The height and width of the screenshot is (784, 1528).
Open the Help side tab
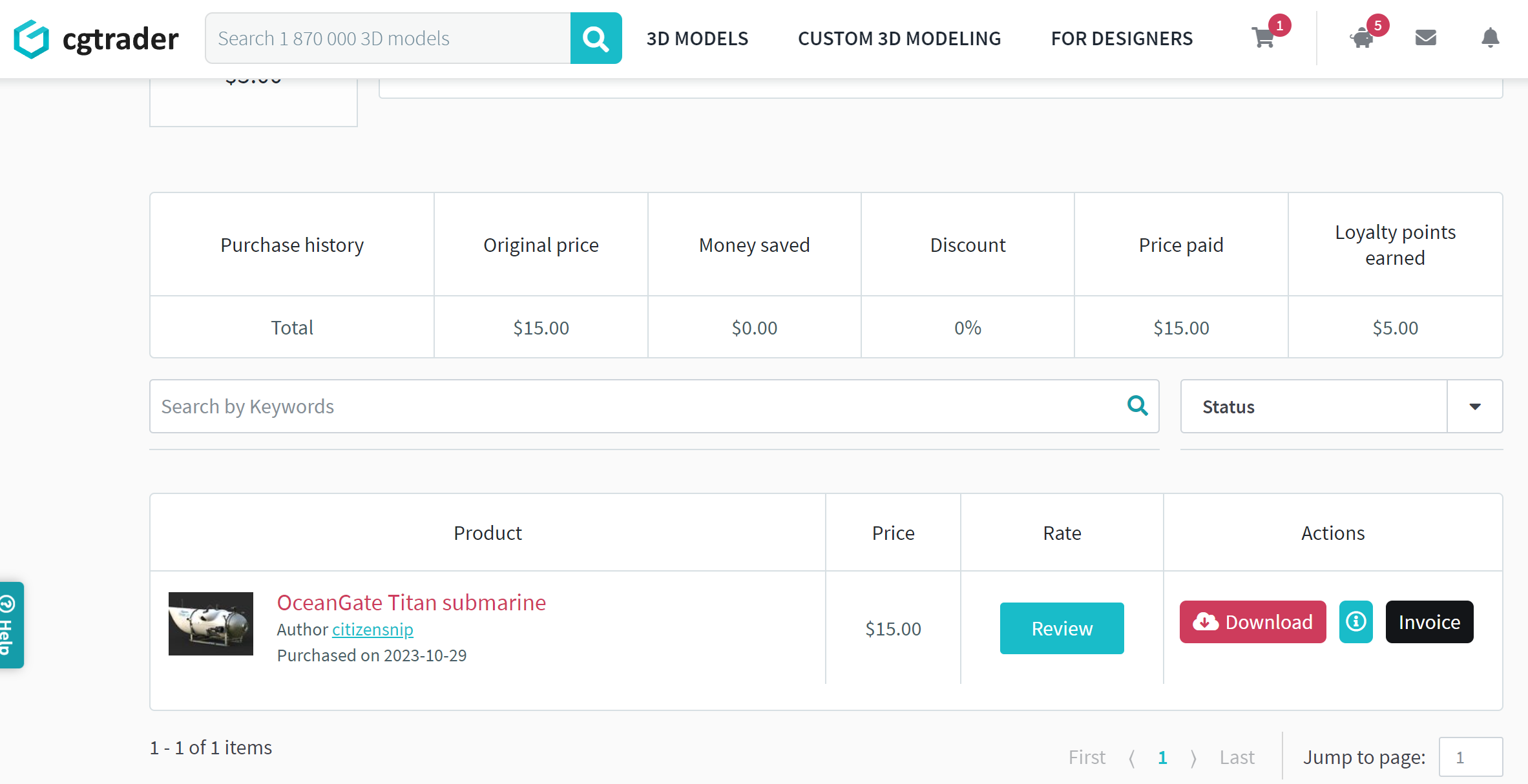pos(11,625)
